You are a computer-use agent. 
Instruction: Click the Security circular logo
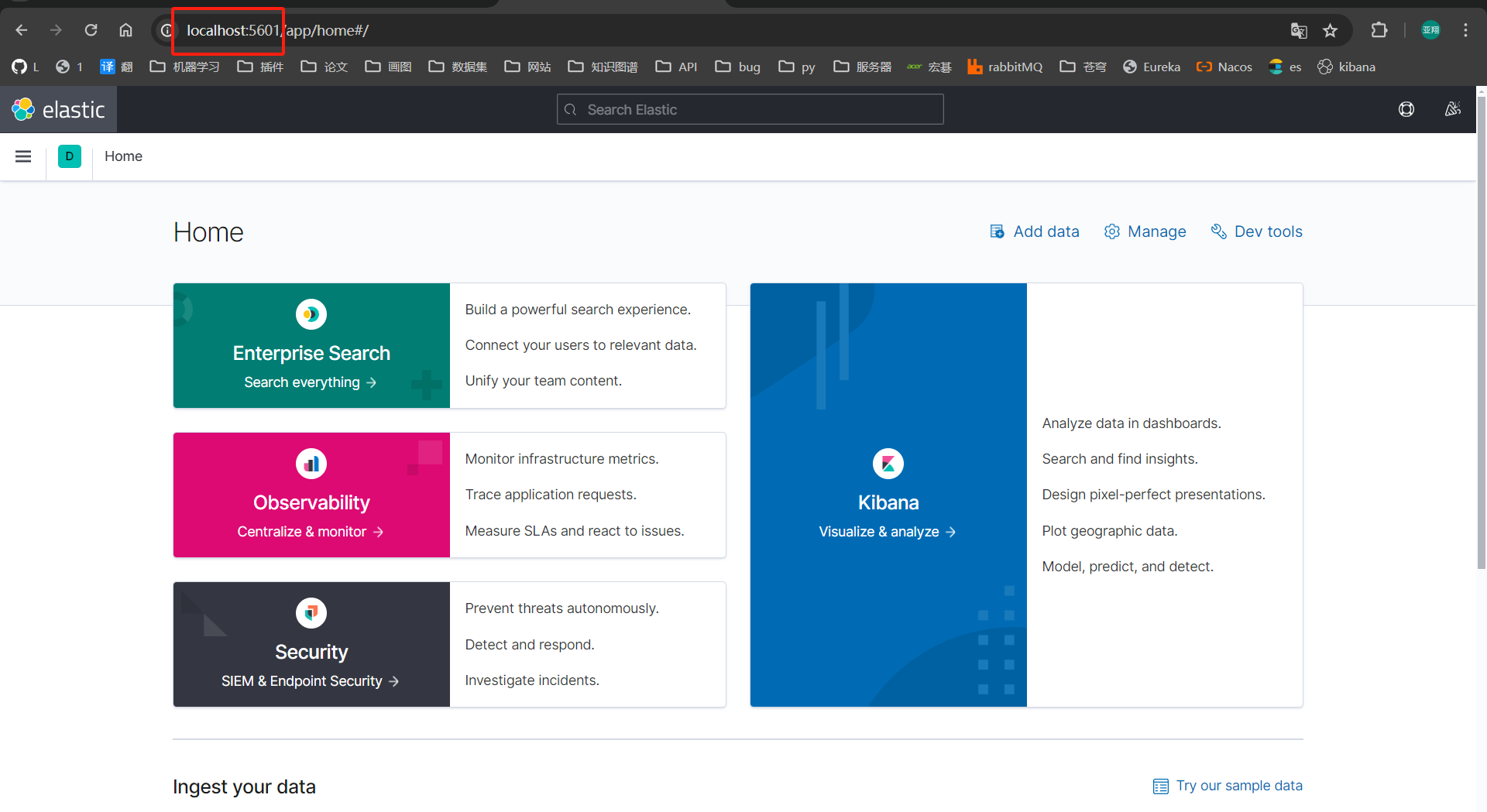311,613
